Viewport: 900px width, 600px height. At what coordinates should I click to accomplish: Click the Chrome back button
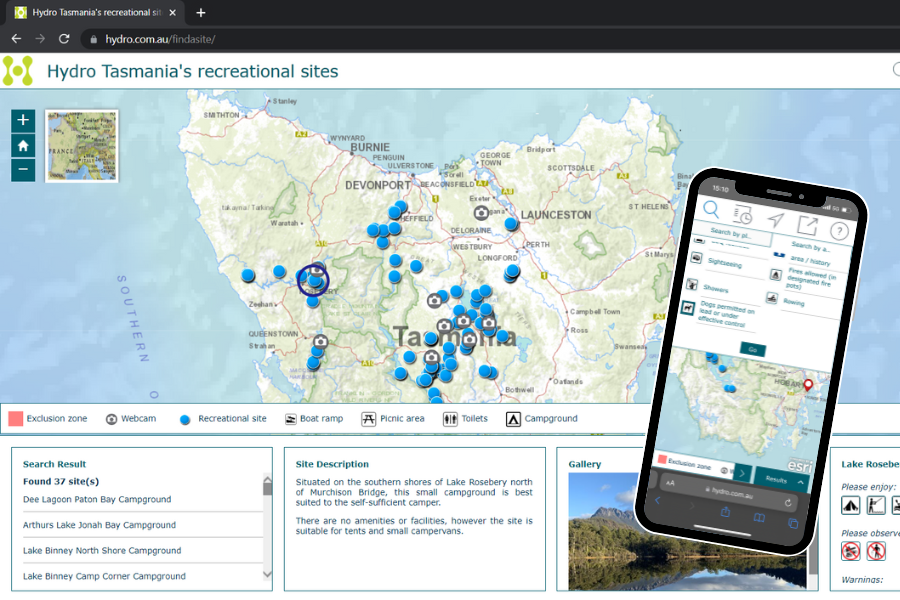[16, 39]
